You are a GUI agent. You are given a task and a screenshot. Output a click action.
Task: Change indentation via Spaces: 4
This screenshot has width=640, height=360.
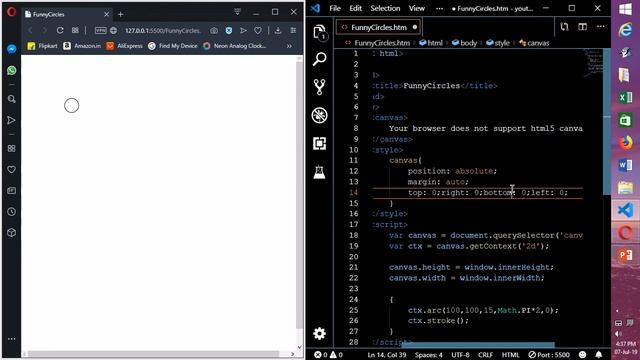[429, 355]
